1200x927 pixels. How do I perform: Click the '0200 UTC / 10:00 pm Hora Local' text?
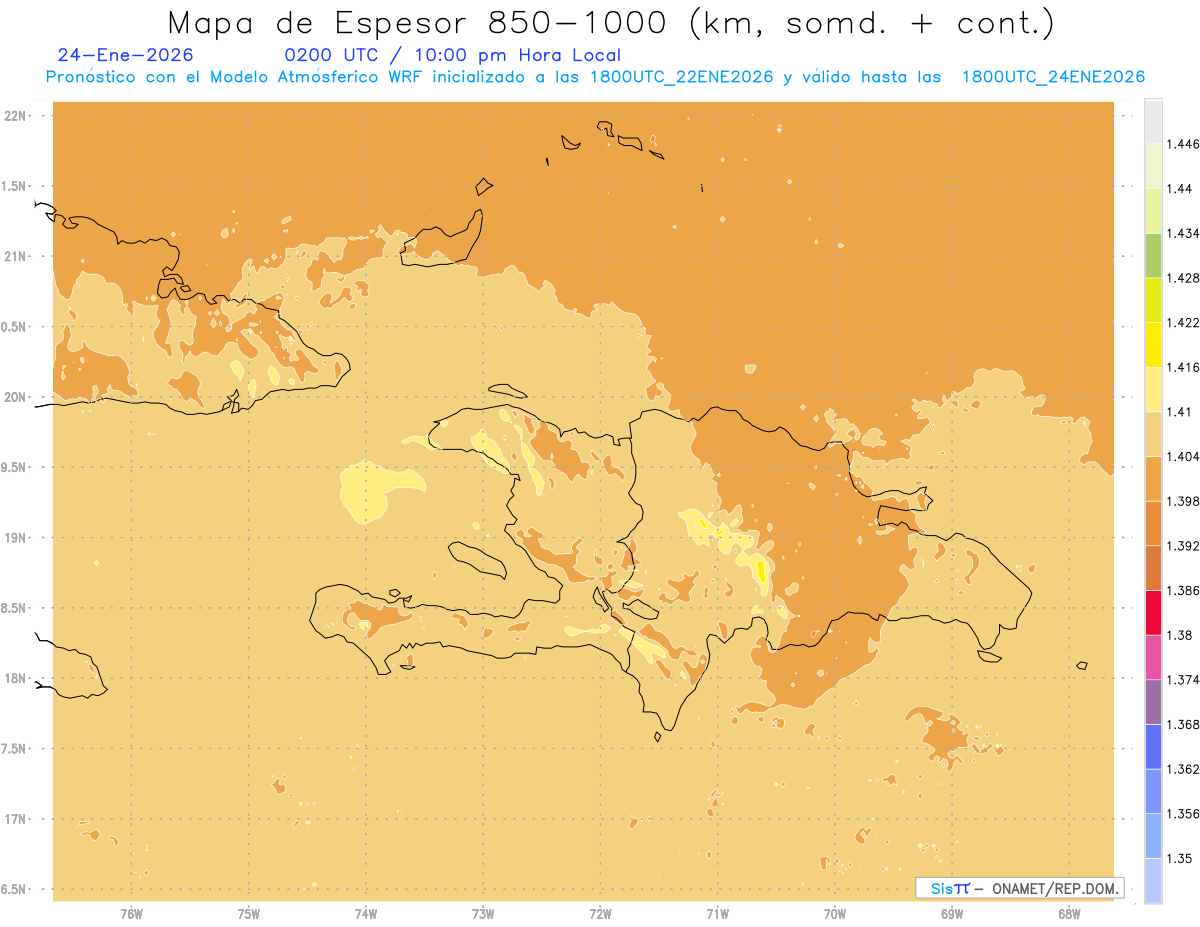453,55
